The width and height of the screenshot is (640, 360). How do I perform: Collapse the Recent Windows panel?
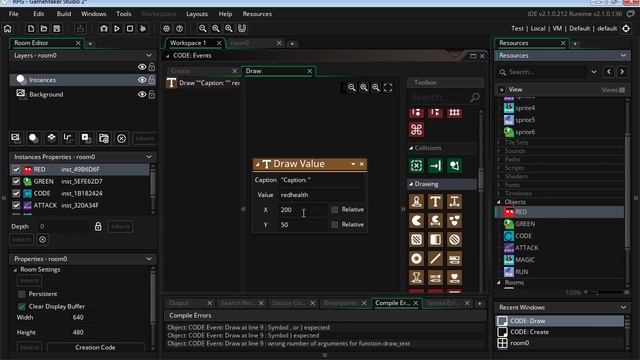tap(623, 307)
